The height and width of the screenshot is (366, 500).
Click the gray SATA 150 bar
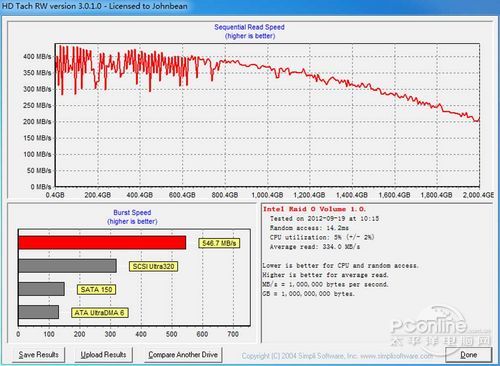tap(41, 289)
